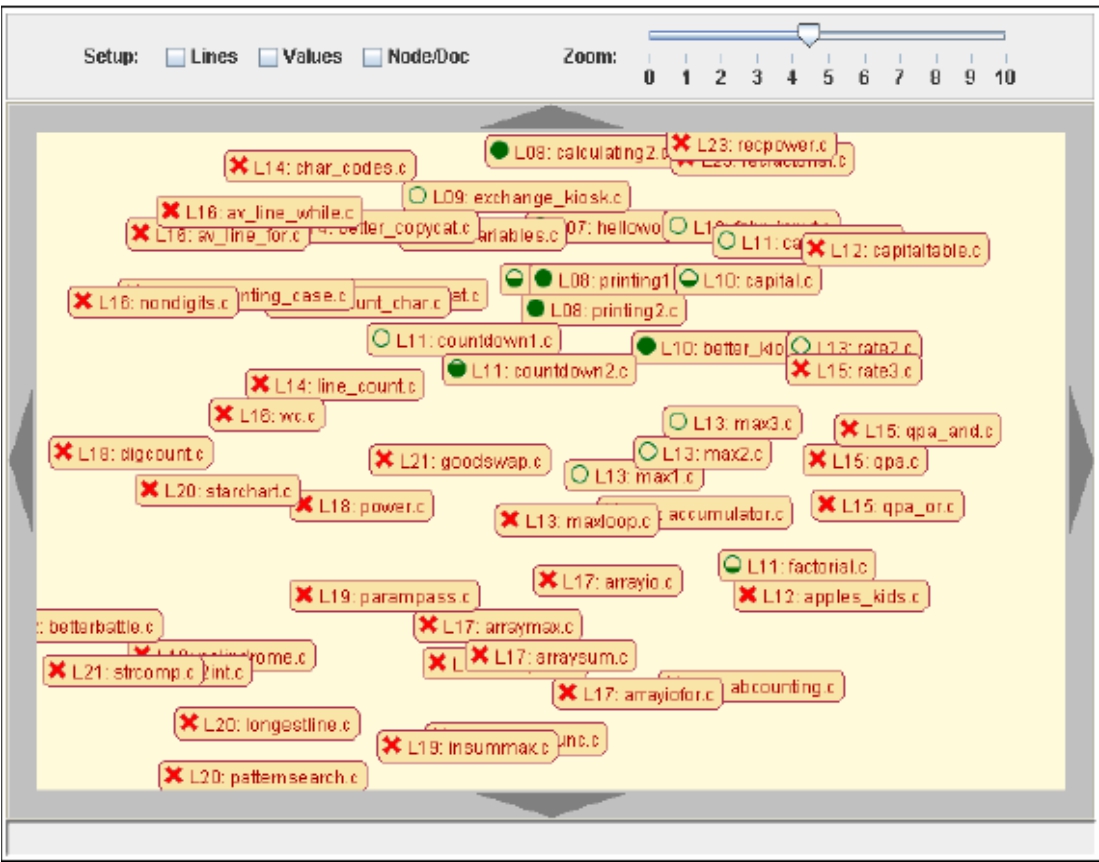1099x862 pixels.
Task: Click the empty status field at bottom
Action: tap(551, 837)
